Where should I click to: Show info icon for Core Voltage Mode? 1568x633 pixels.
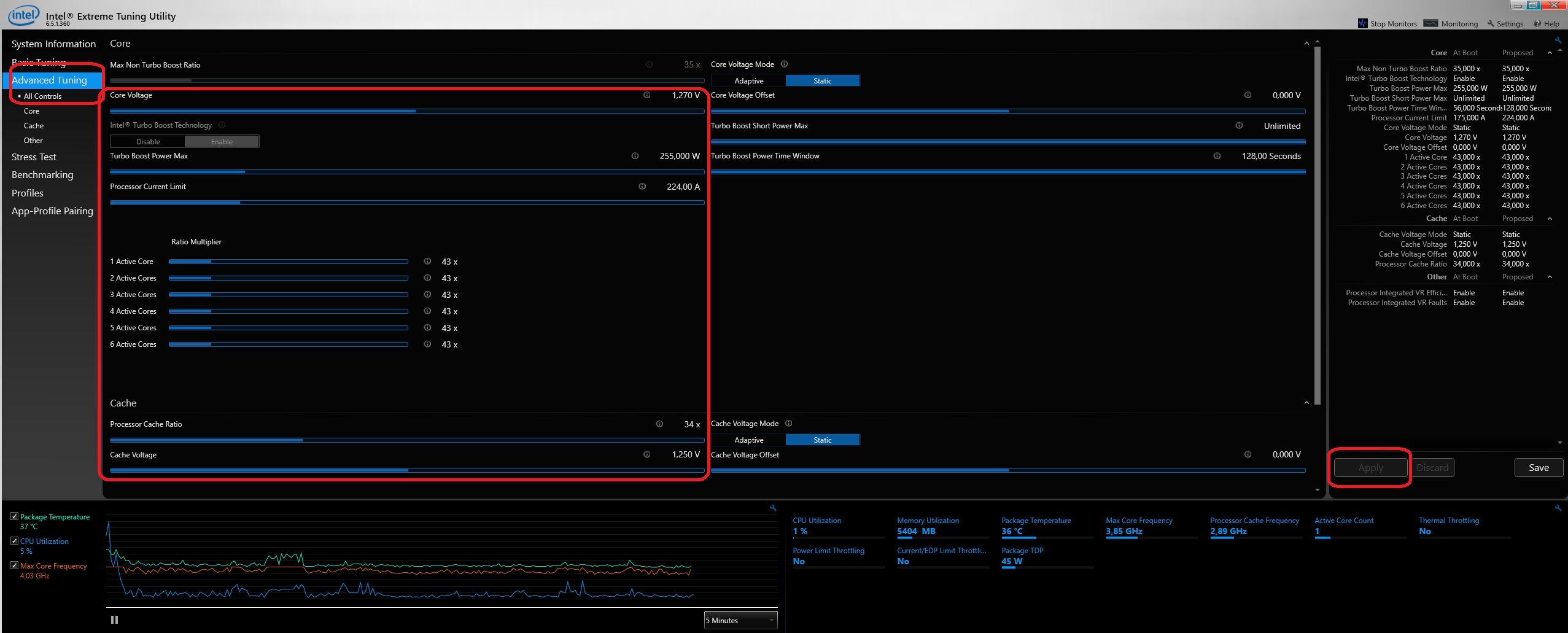tap(784, 64)
